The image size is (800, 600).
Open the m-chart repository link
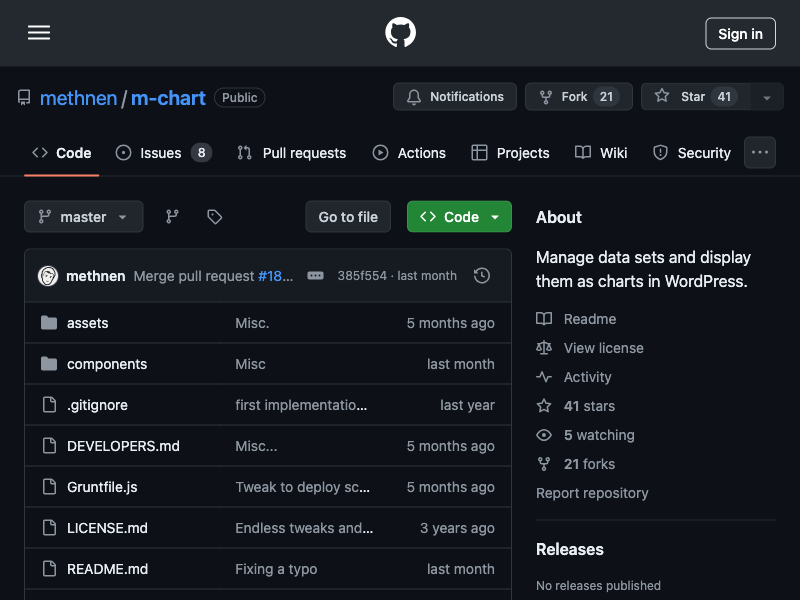coord(168,98)
